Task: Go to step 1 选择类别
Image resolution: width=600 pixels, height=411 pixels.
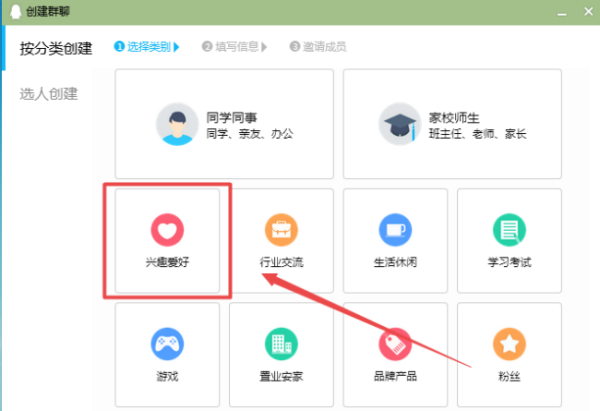Action: coord(147,47)
